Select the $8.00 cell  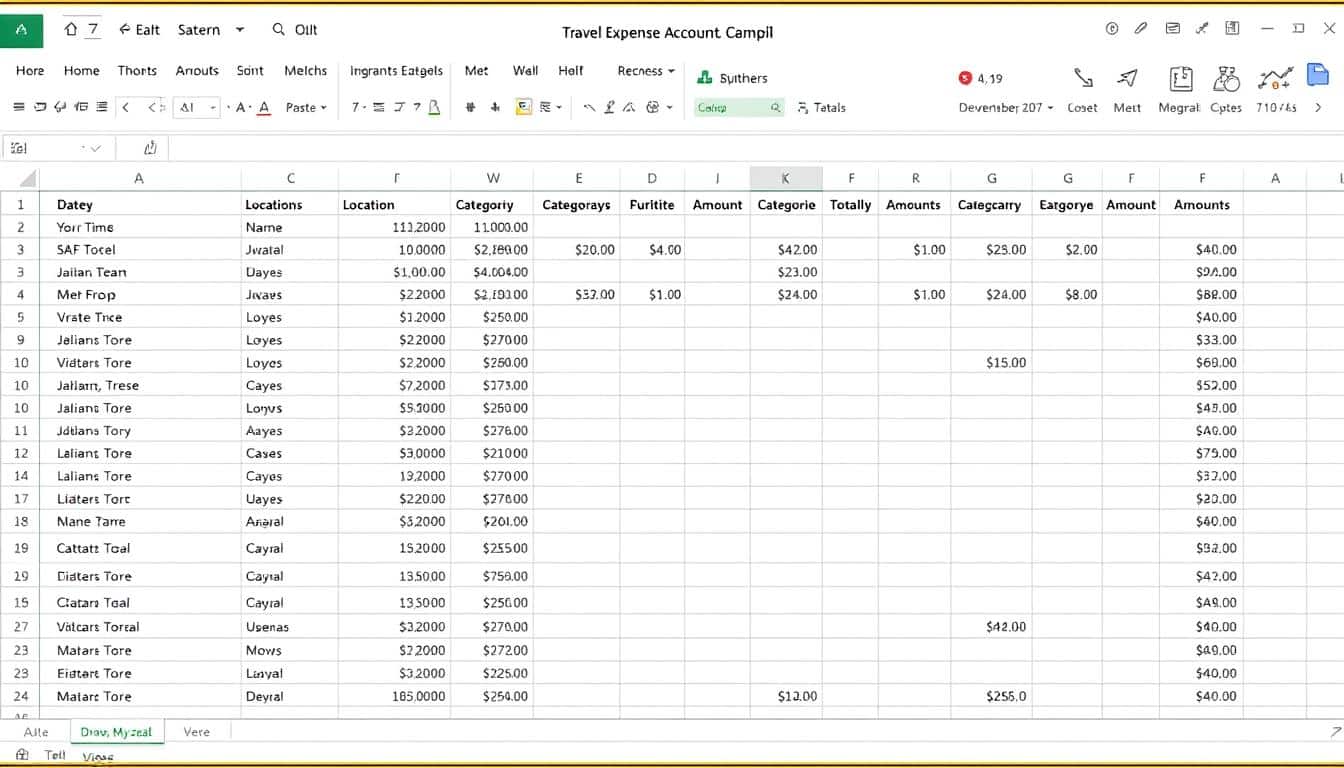[1067, 294]
